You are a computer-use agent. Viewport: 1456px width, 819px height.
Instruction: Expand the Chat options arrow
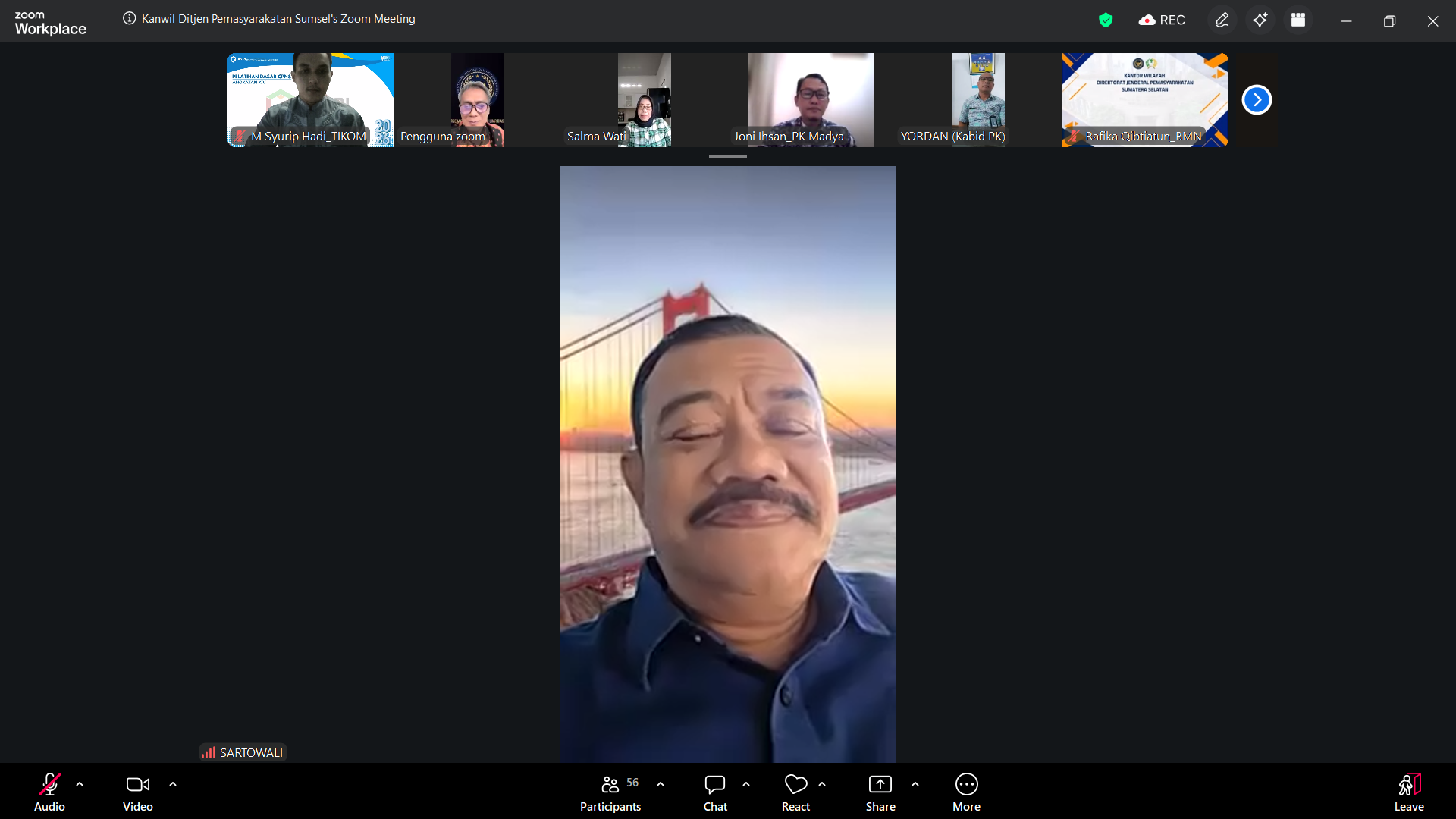[746, 784]
